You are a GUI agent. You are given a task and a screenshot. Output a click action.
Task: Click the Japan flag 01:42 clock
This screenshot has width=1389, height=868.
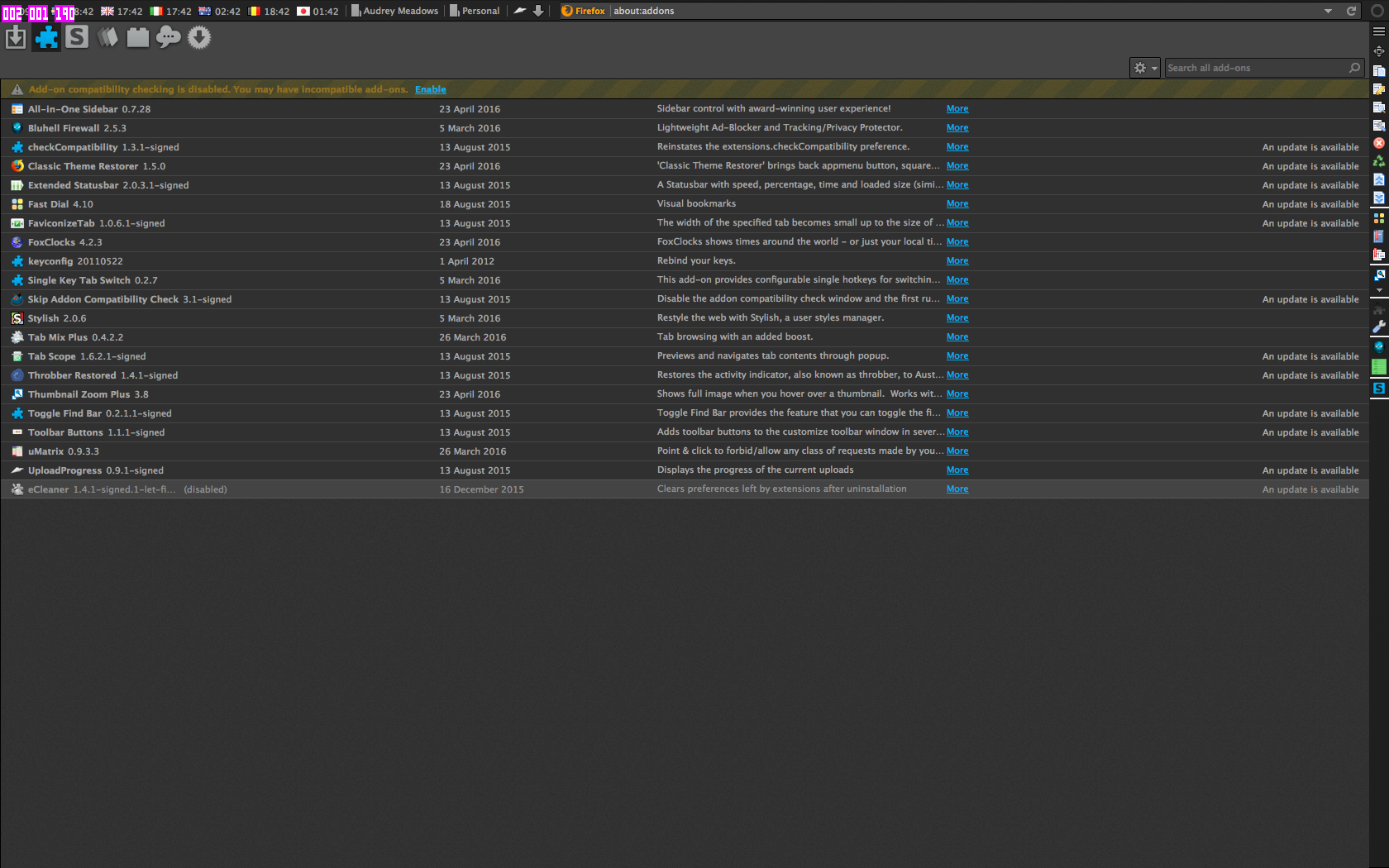[317, 11]
